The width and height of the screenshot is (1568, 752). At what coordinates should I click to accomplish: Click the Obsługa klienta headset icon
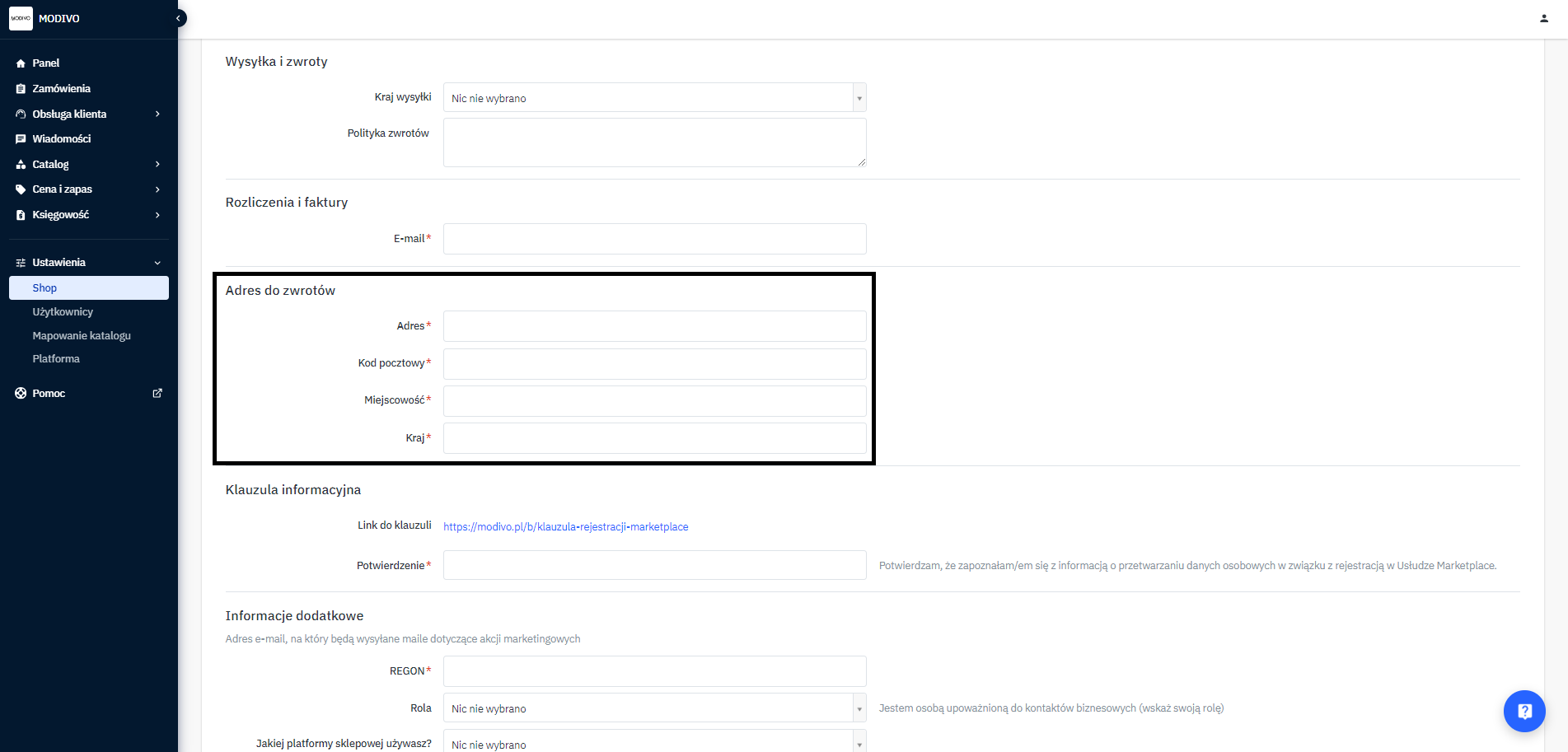[21, 114]
